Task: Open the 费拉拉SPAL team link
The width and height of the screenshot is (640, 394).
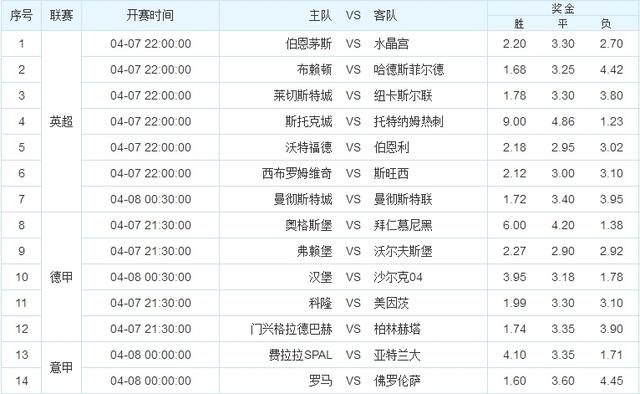Action: 300,355
